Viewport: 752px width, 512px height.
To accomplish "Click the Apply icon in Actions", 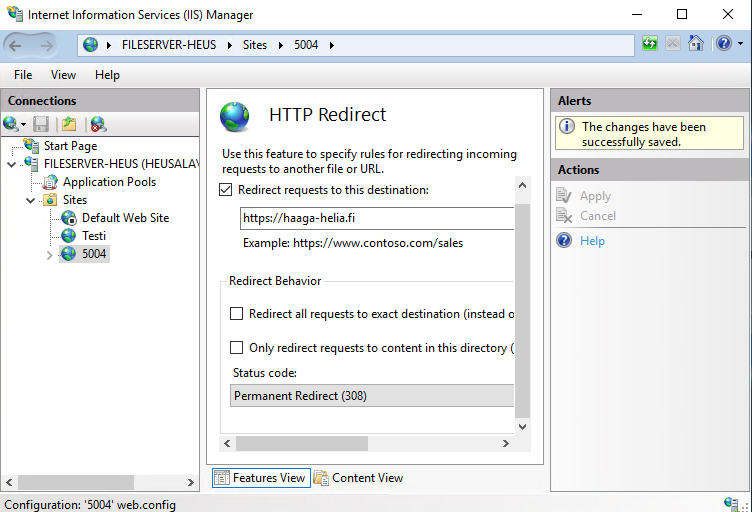I will coord(564,196).
